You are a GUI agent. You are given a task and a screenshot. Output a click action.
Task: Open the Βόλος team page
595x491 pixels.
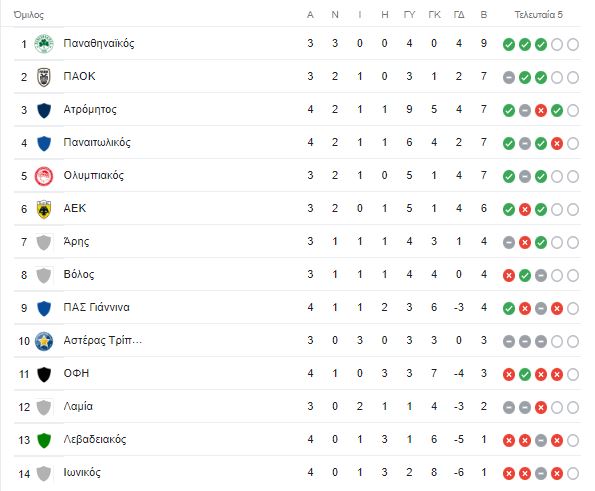(x=79, y=274)
